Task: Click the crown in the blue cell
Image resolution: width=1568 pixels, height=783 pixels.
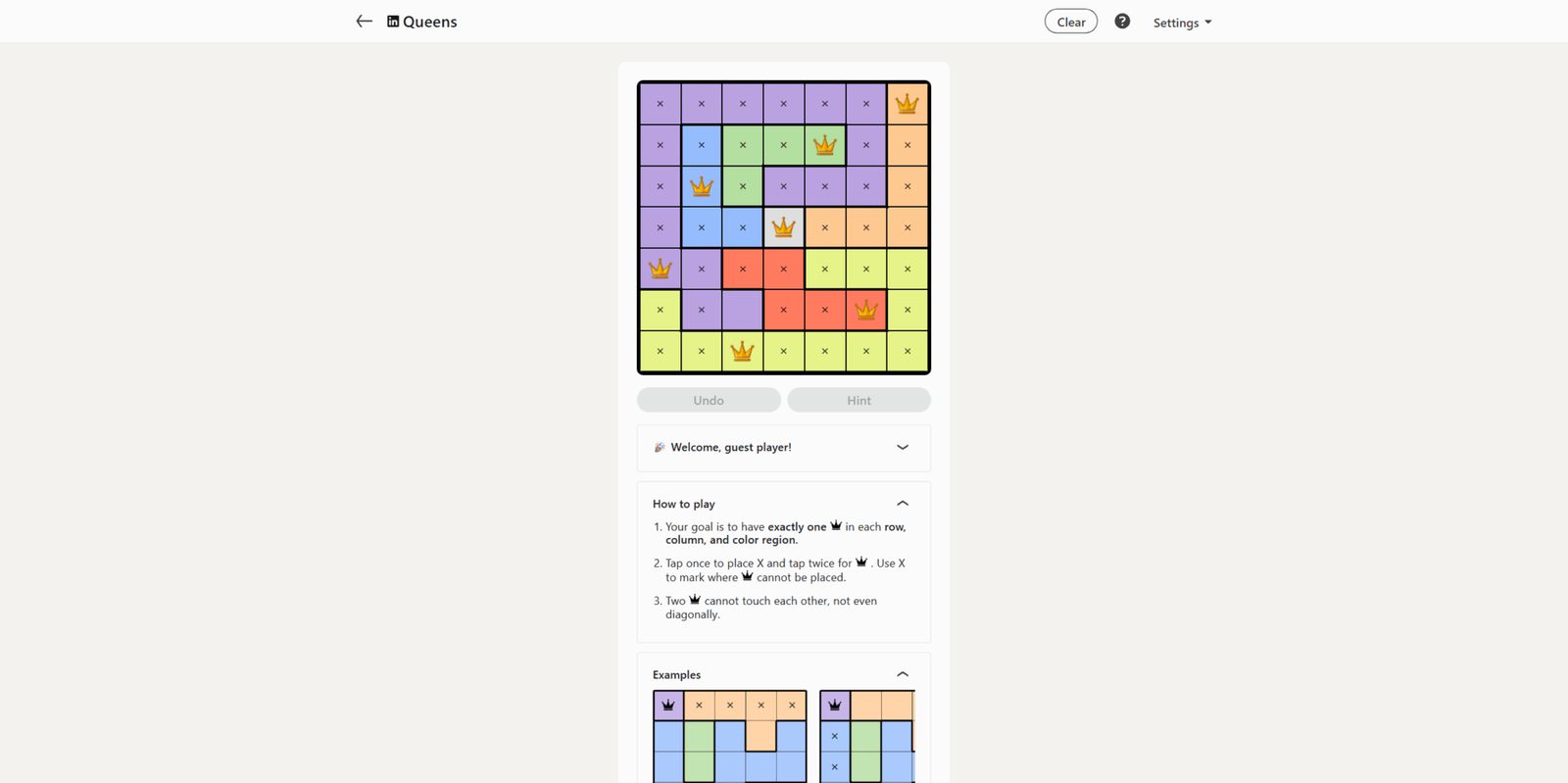Action: pos(702,186)
